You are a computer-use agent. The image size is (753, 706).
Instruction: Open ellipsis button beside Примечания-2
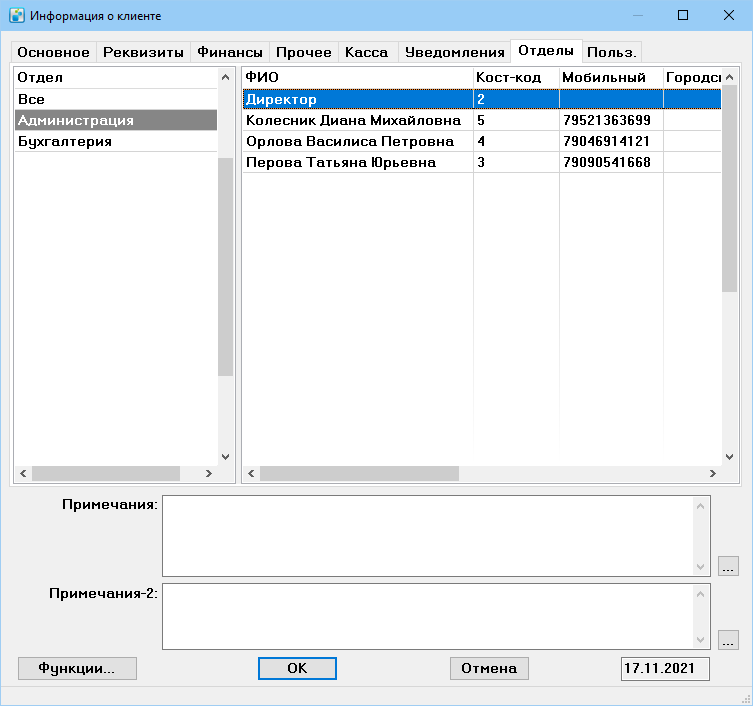pyautogui.click(x=728, y=640)
